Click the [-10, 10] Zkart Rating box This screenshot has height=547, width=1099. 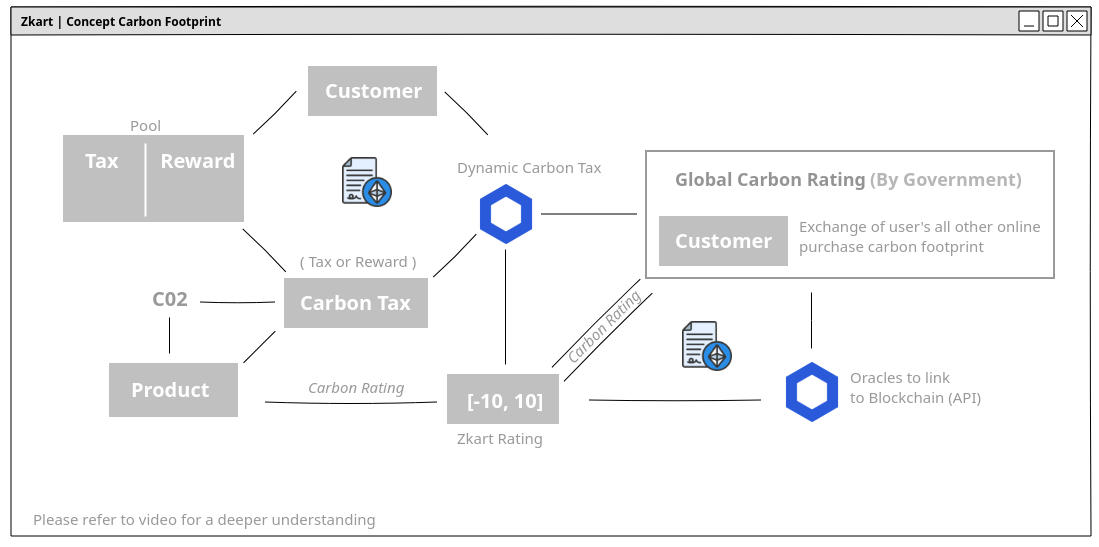(503, 399)
